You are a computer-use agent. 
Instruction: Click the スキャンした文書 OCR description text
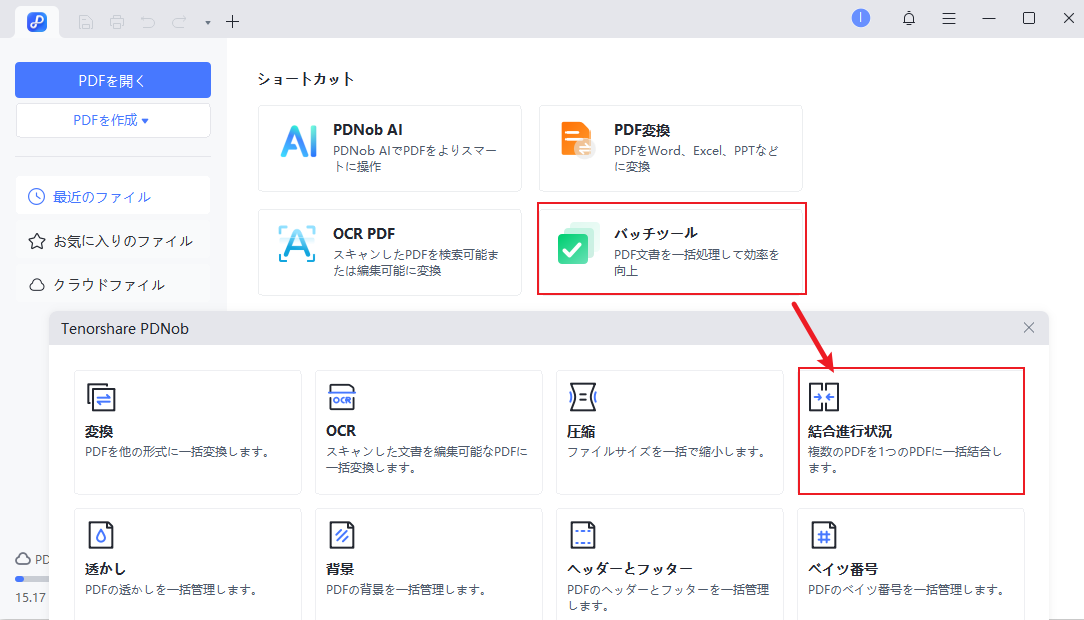tap(427, 460)
